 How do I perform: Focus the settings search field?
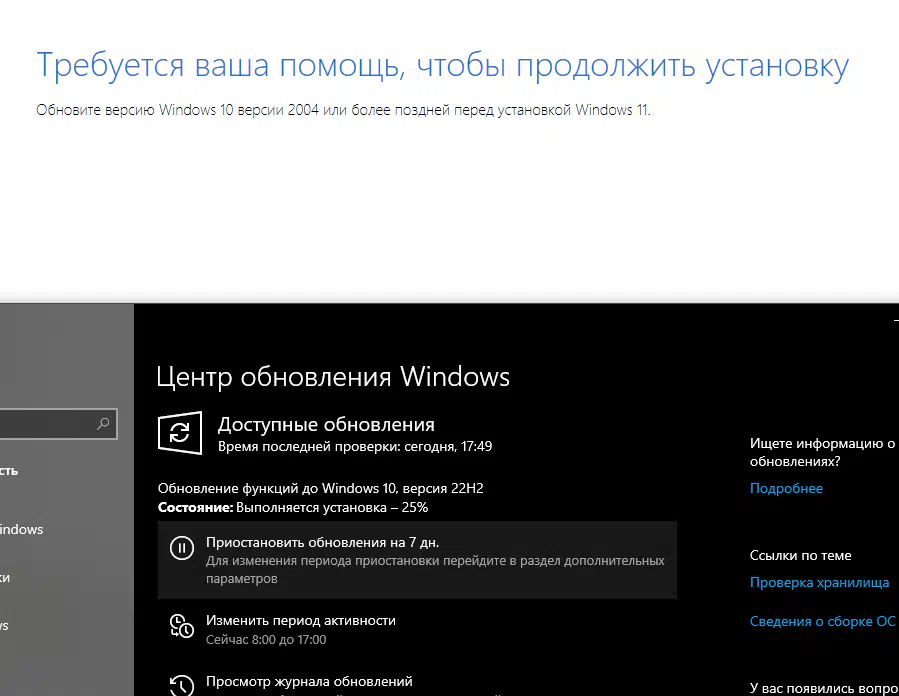pyautogui.click(x=58, y=424)
